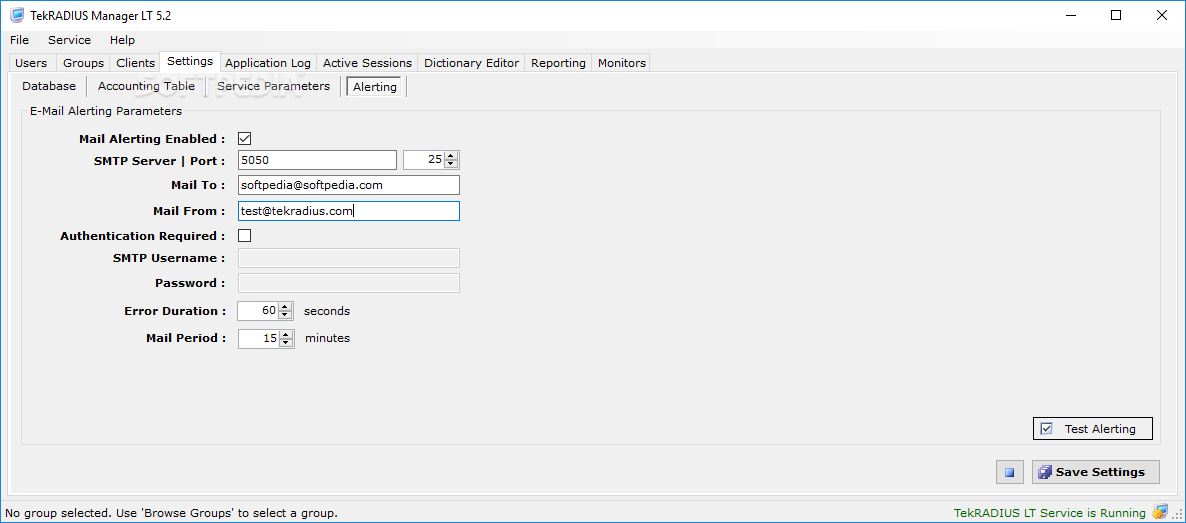Open the Help menu
This screenshot has width=1186, height=523.
(x=122, y=40)
